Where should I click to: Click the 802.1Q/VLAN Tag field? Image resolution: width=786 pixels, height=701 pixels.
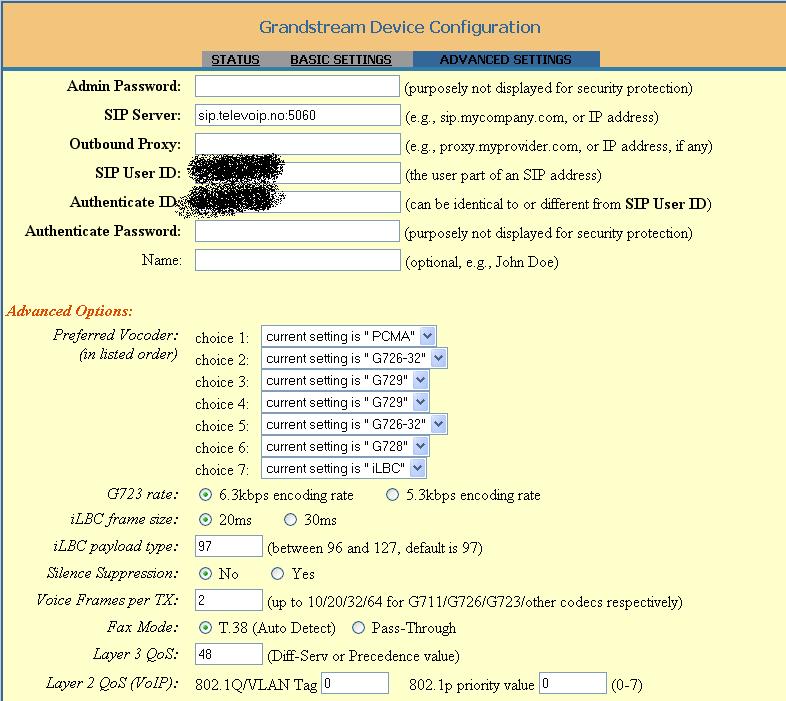[x=355, y=683]
